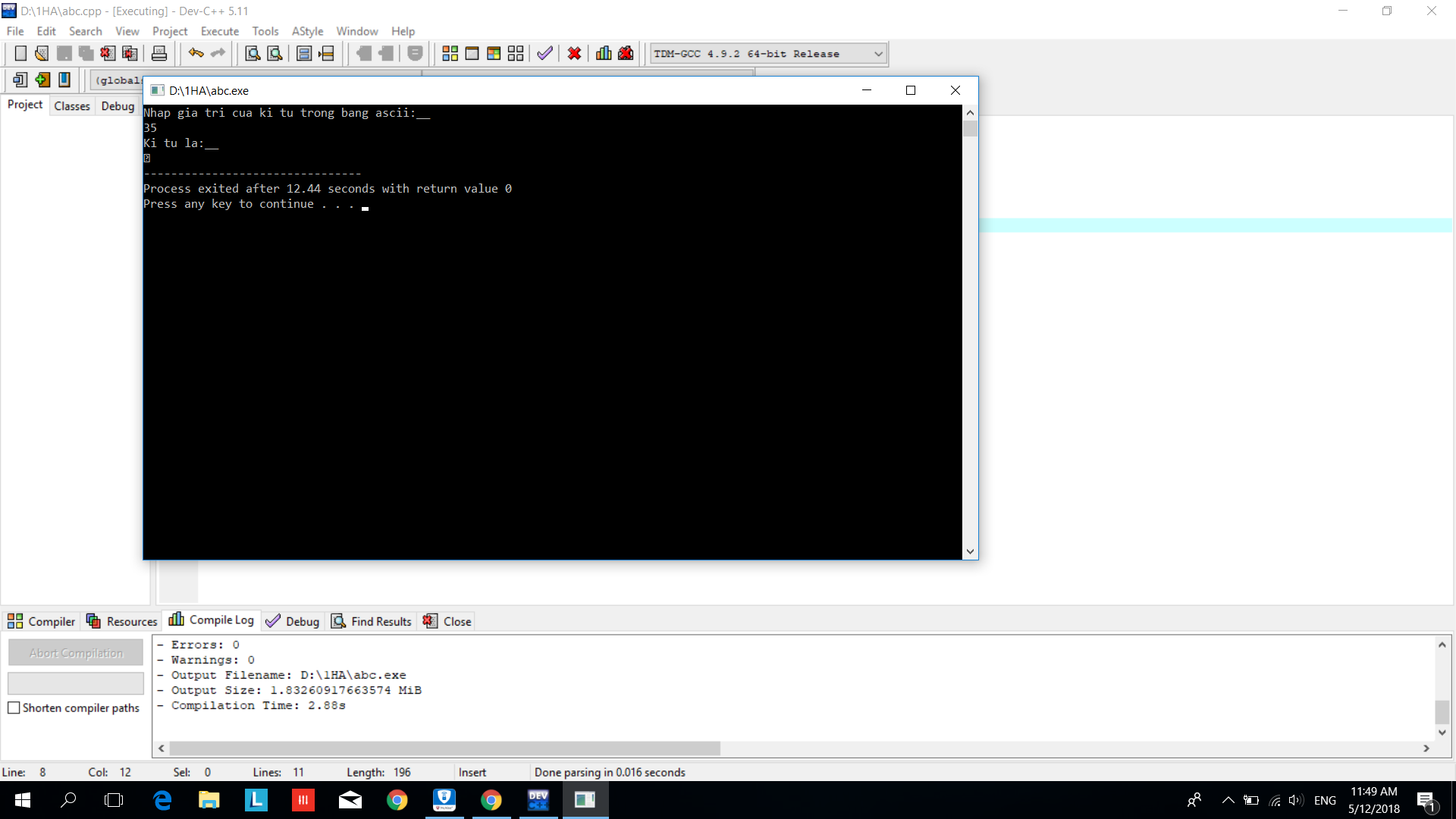Click the Close All files icon
The height and width of the screenshot is (819, 1456).
(130, 53)
